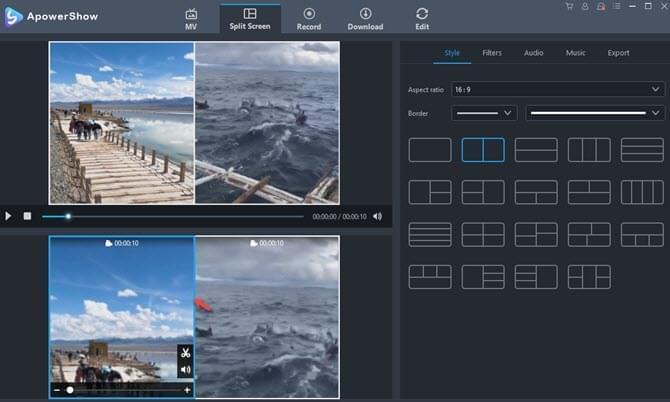Play the split screen preview
The height and width of the screenshot is (402, 670).
[8, 216]
